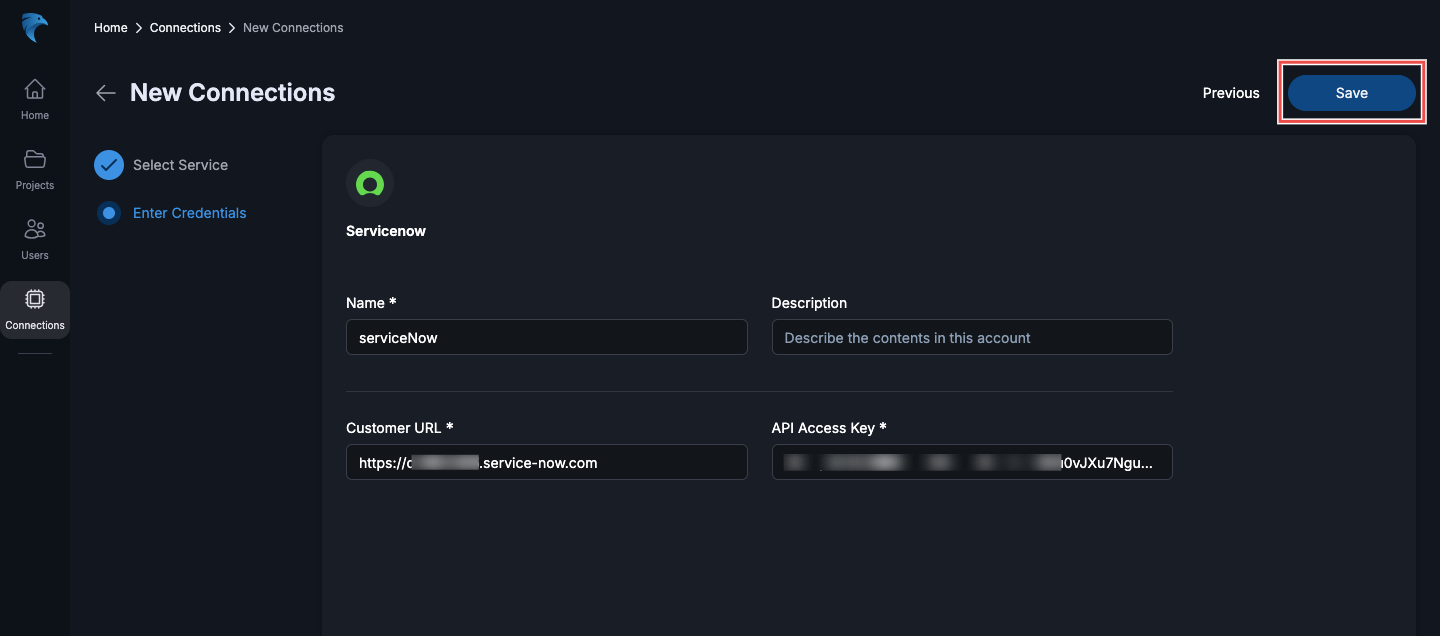Edit the Name field containing serviceNow
The image size is (1440, 636).
pyautogui.click(x=546, y=337)
